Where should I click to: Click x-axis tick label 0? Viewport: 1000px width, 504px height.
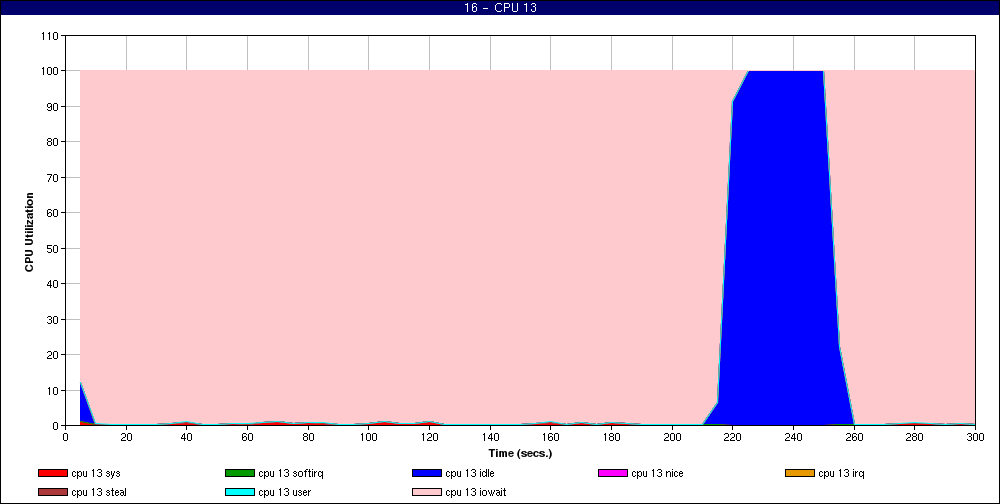click(66, 437)
